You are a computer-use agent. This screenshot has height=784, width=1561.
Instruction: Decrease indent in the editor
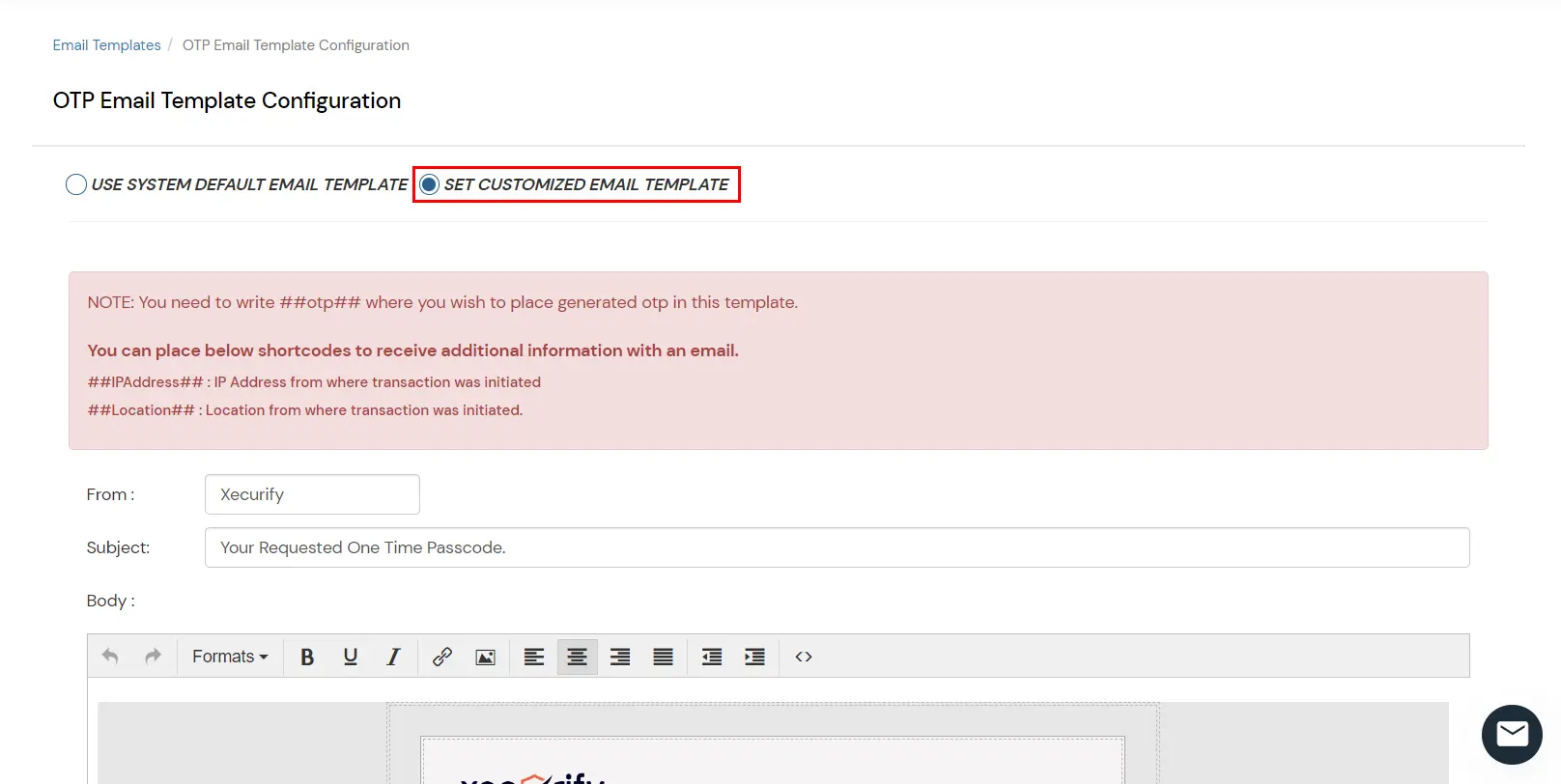[712, 657]
